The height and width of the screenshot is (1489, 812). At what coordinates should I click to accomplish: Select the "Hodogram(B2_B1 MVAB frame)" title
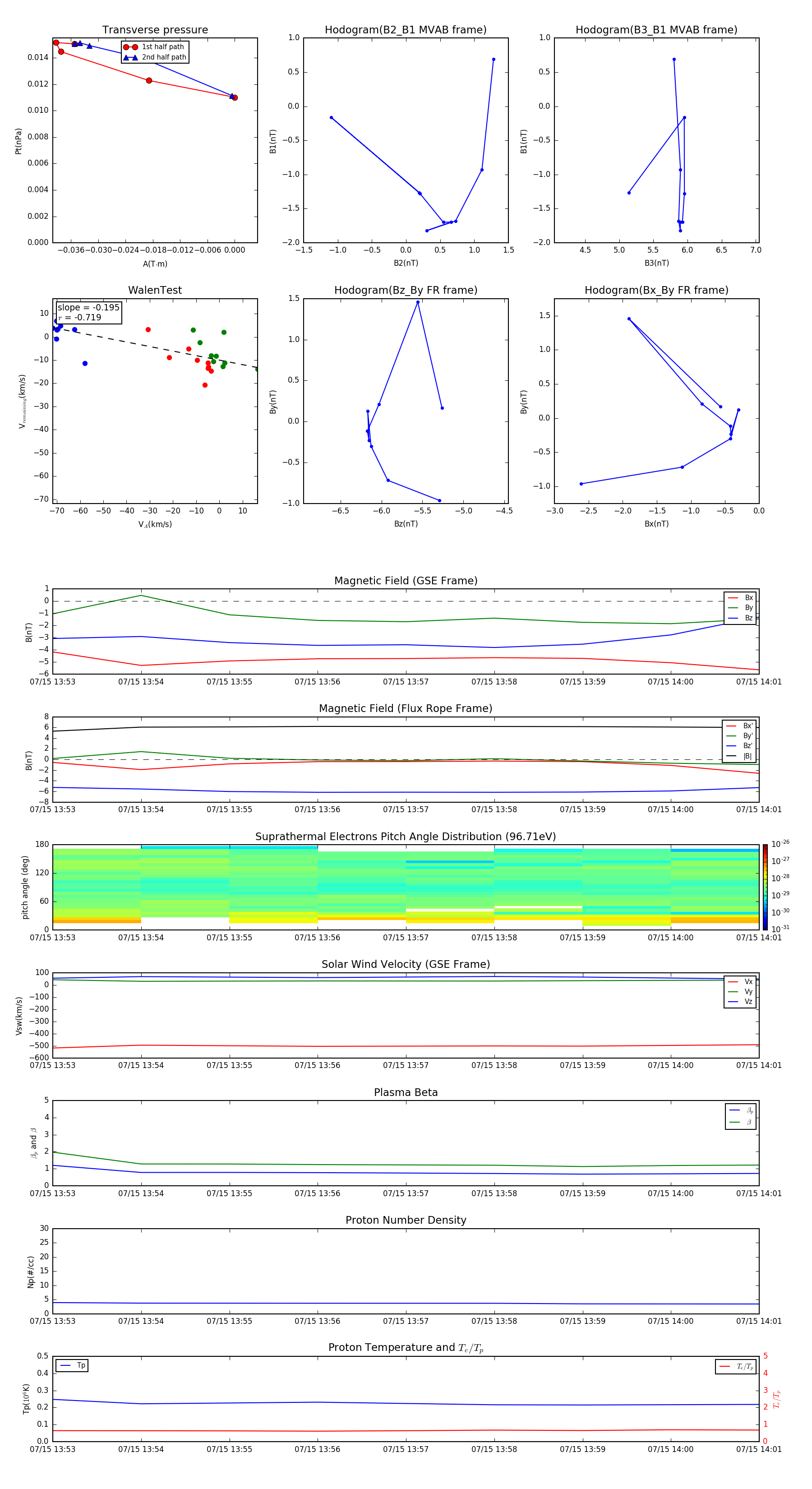click(x=406, y=29)
